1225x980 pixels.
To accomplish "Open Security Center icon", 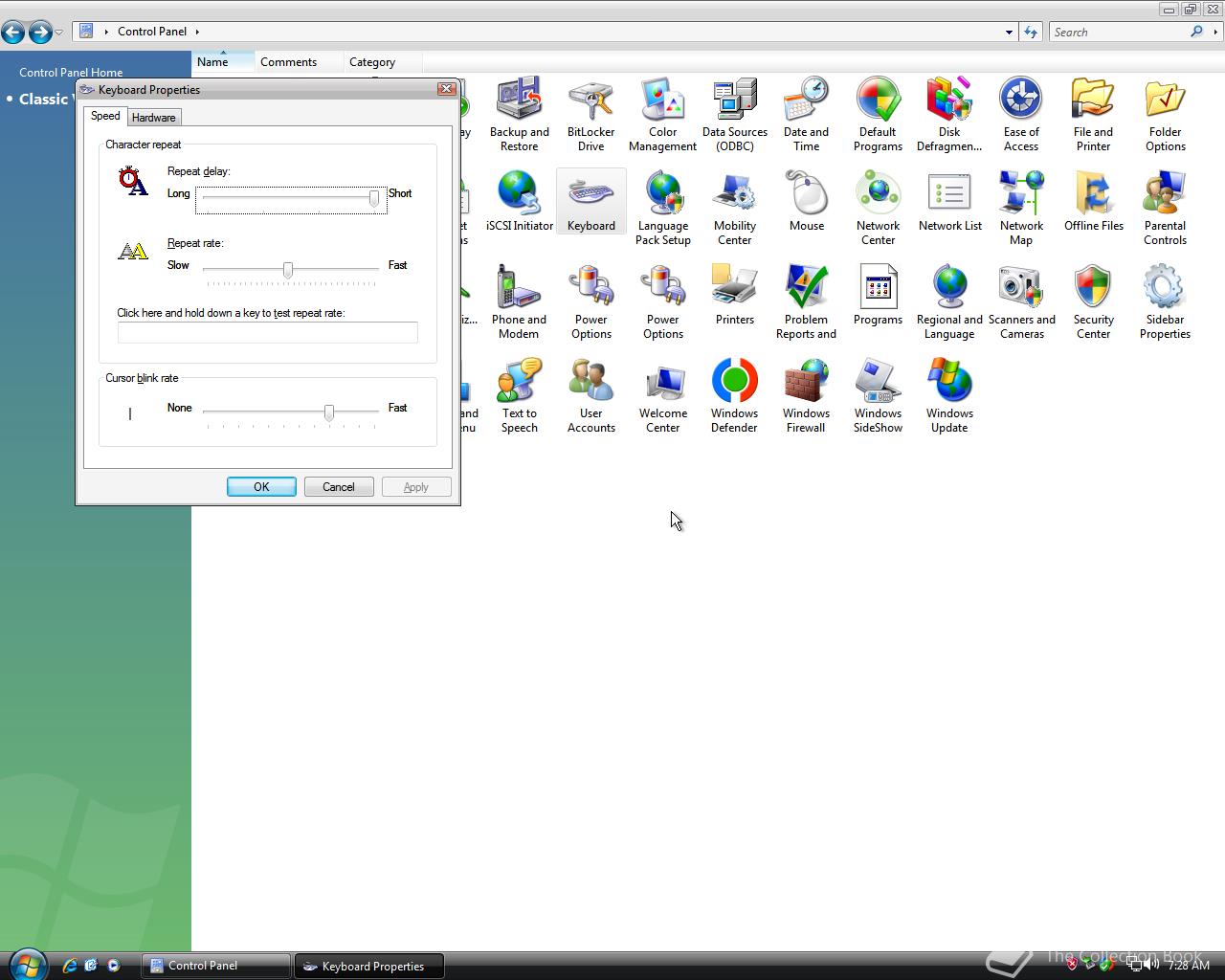I will (1093, 302).
